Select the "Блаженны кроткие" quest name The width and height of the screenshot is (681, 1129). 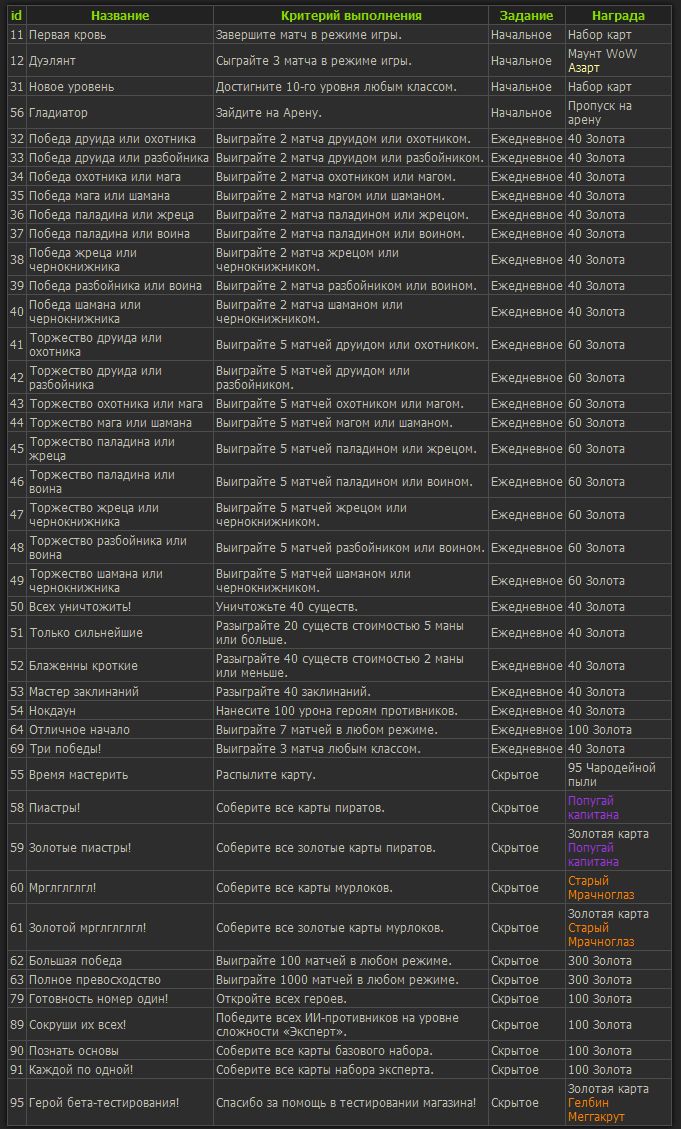[83, 665]
